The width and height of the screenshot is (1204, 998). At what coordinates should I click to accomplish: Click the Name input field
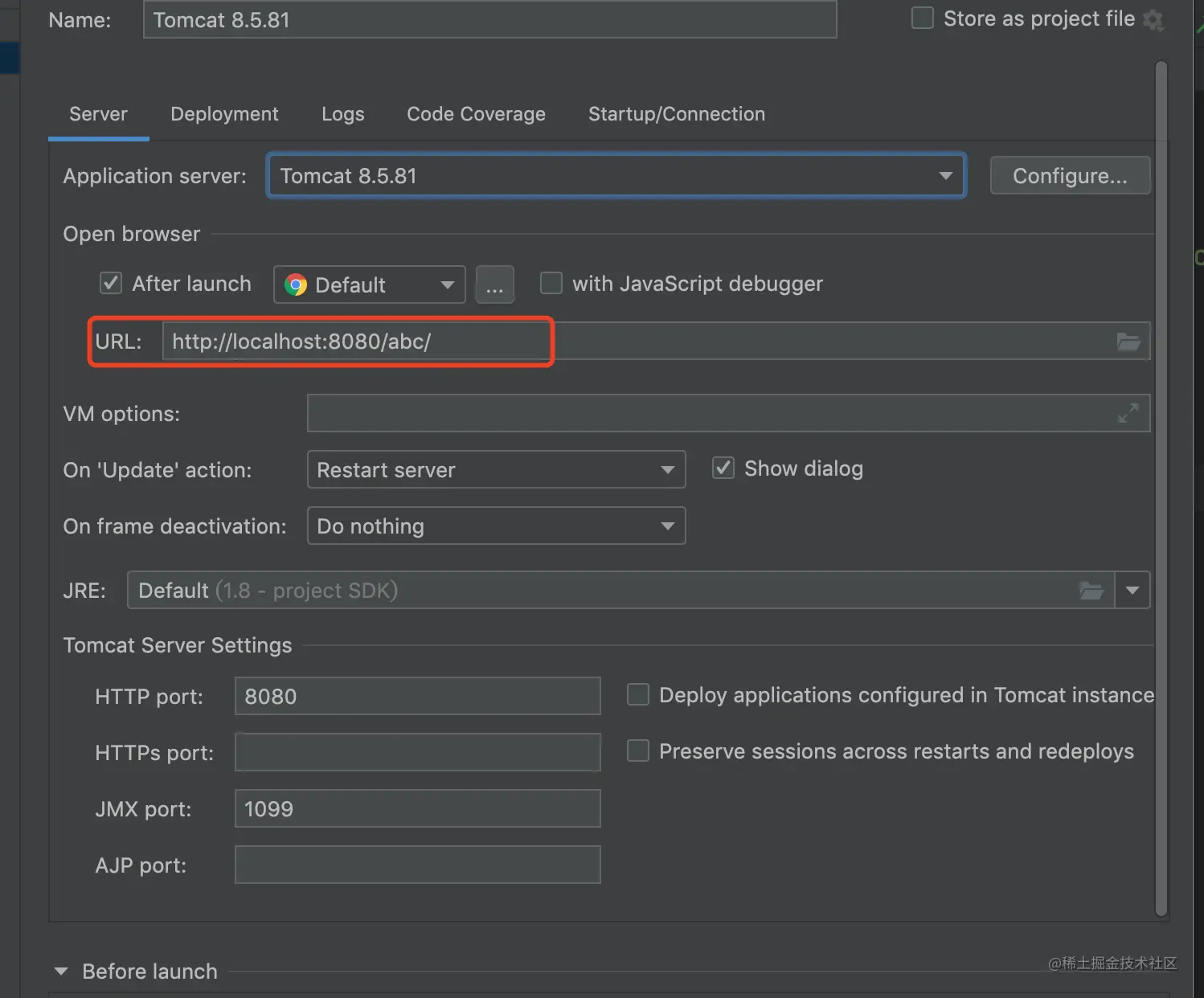(489, 19)
